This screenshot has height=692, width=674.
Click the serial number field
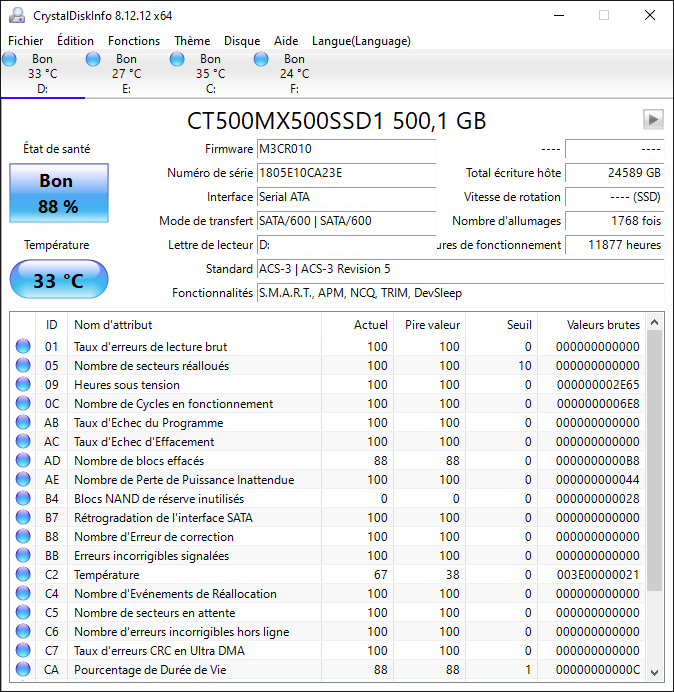[x=346, y=173]
